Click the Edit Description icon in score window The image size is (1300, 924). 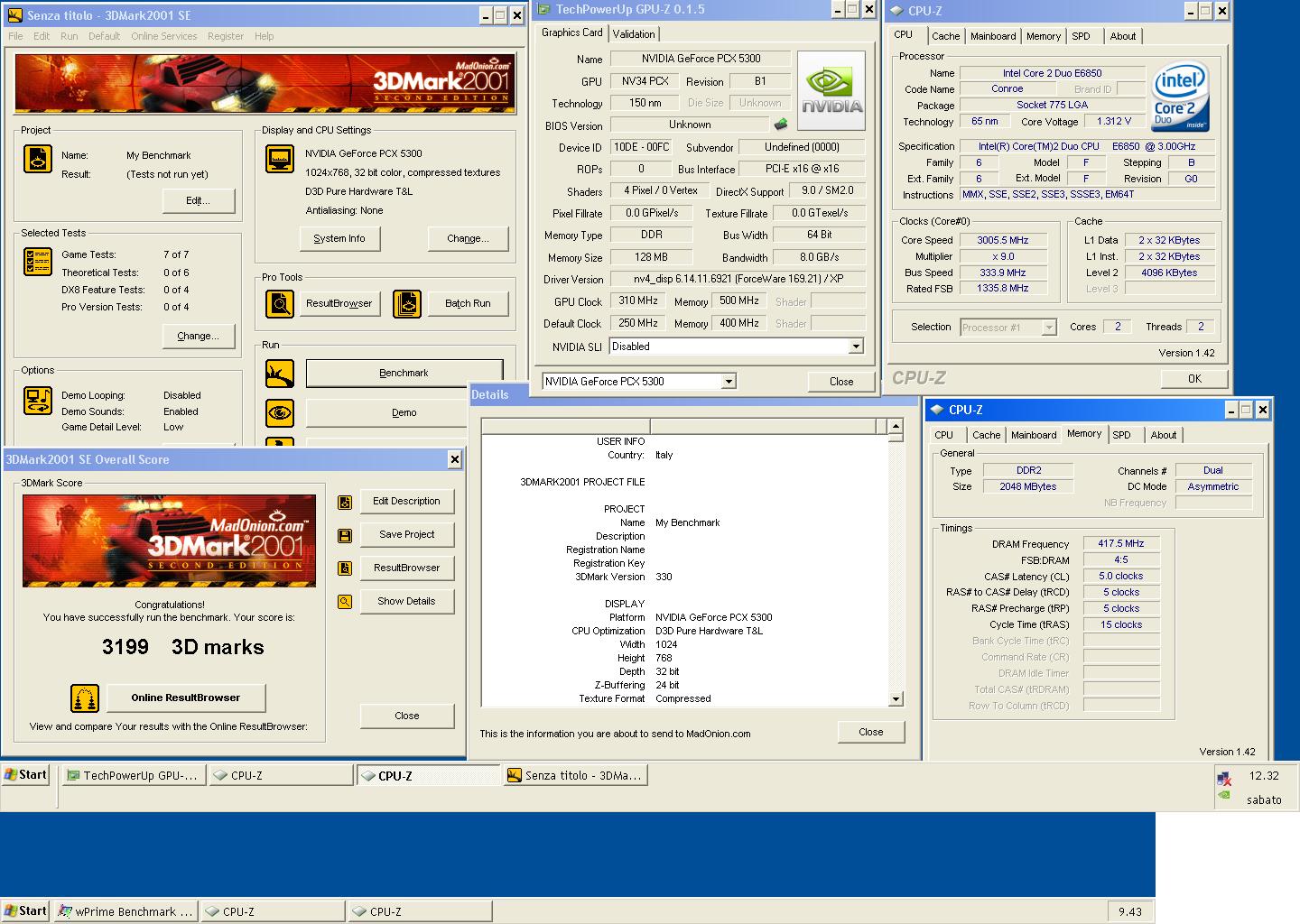pyautogui.click(x=345, y=503)
